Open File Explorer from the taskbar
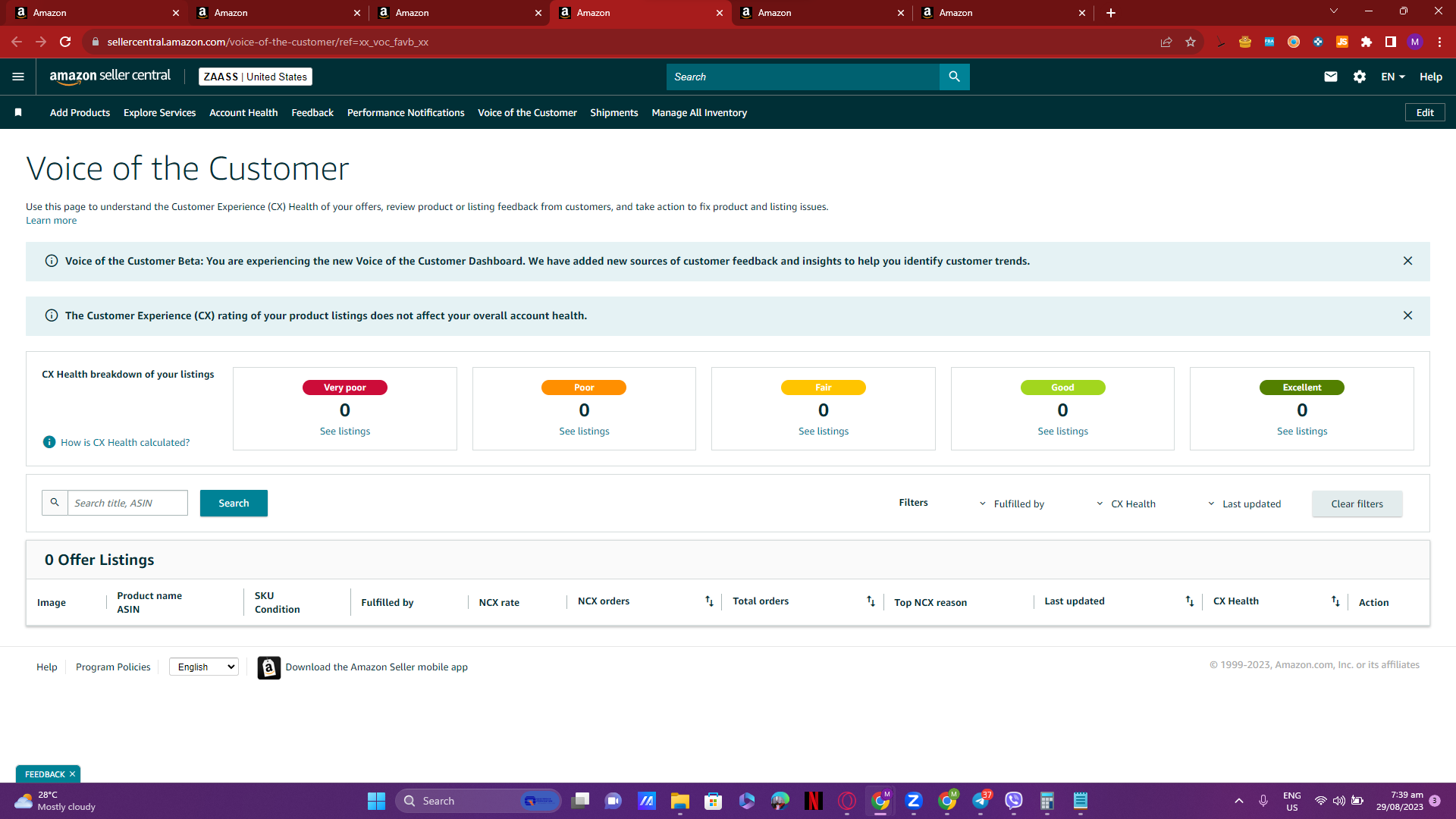This screenshot has width=1456, height=819. tap(679, 801)
